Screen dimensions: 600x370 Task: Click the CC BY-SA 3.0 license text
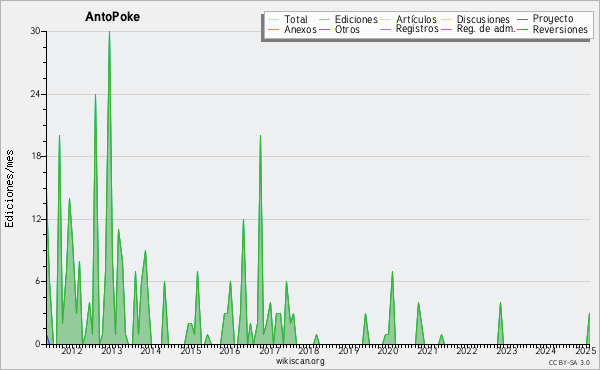click(569, 363)
